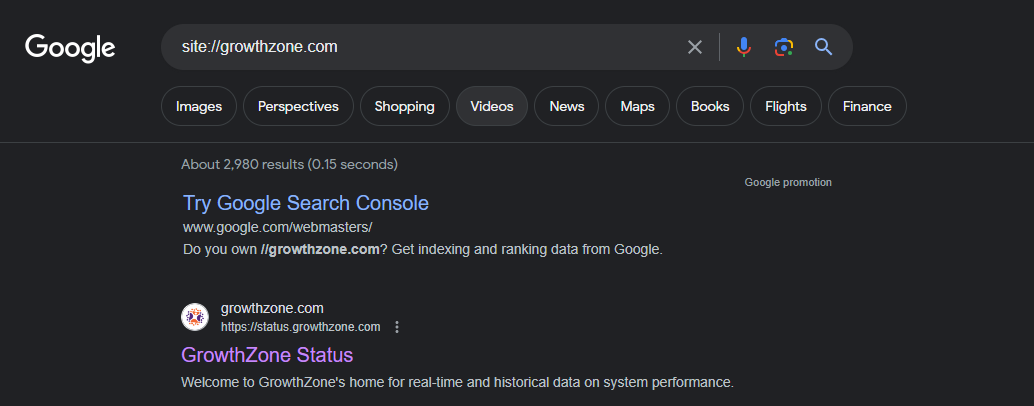This screenshot has height=406, width=1034.
Task: Click the Google logo
Action: coord(70,47)
